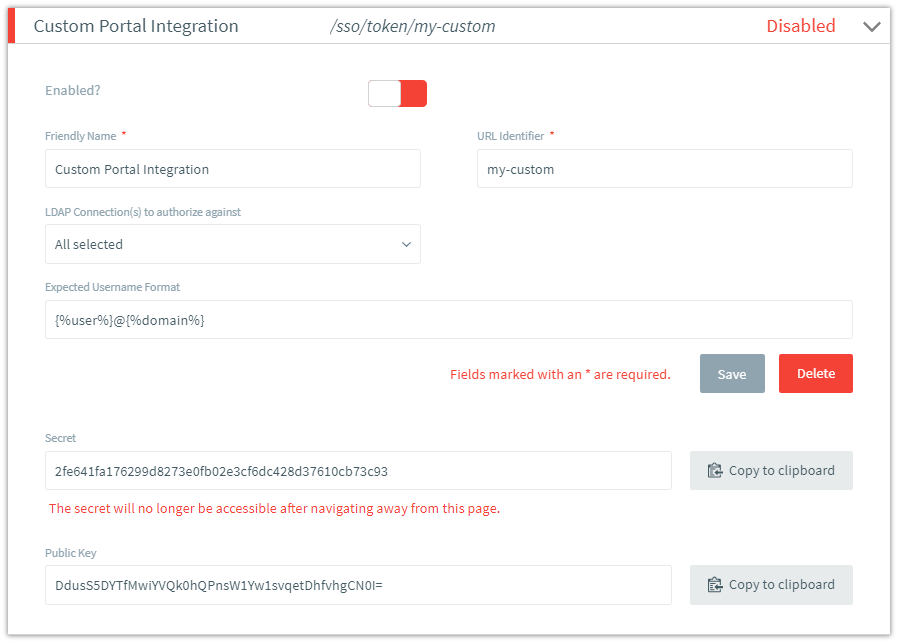The image size is (900, 644).
Task: Click the LDAP Connection(s) field label
Action: pos(143,212)
